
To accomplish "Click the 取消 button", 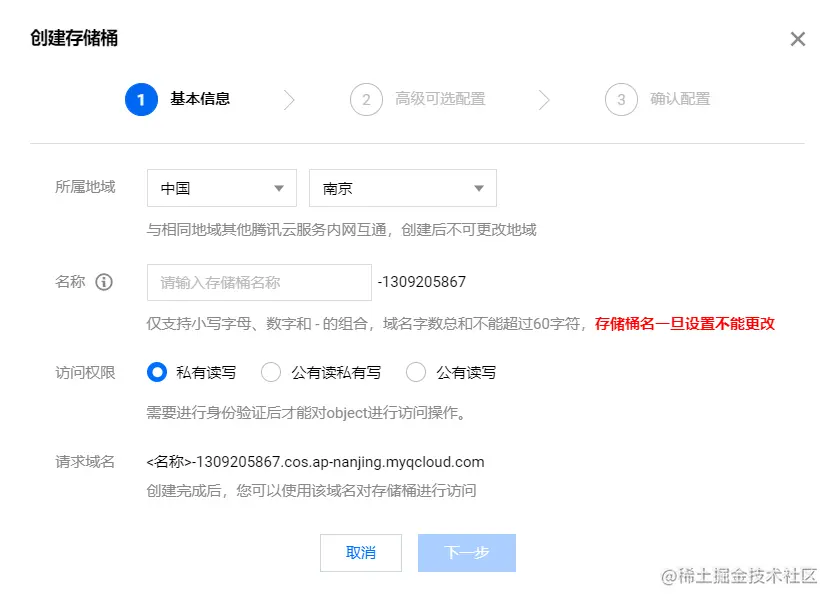I will (x=361, y=553).
